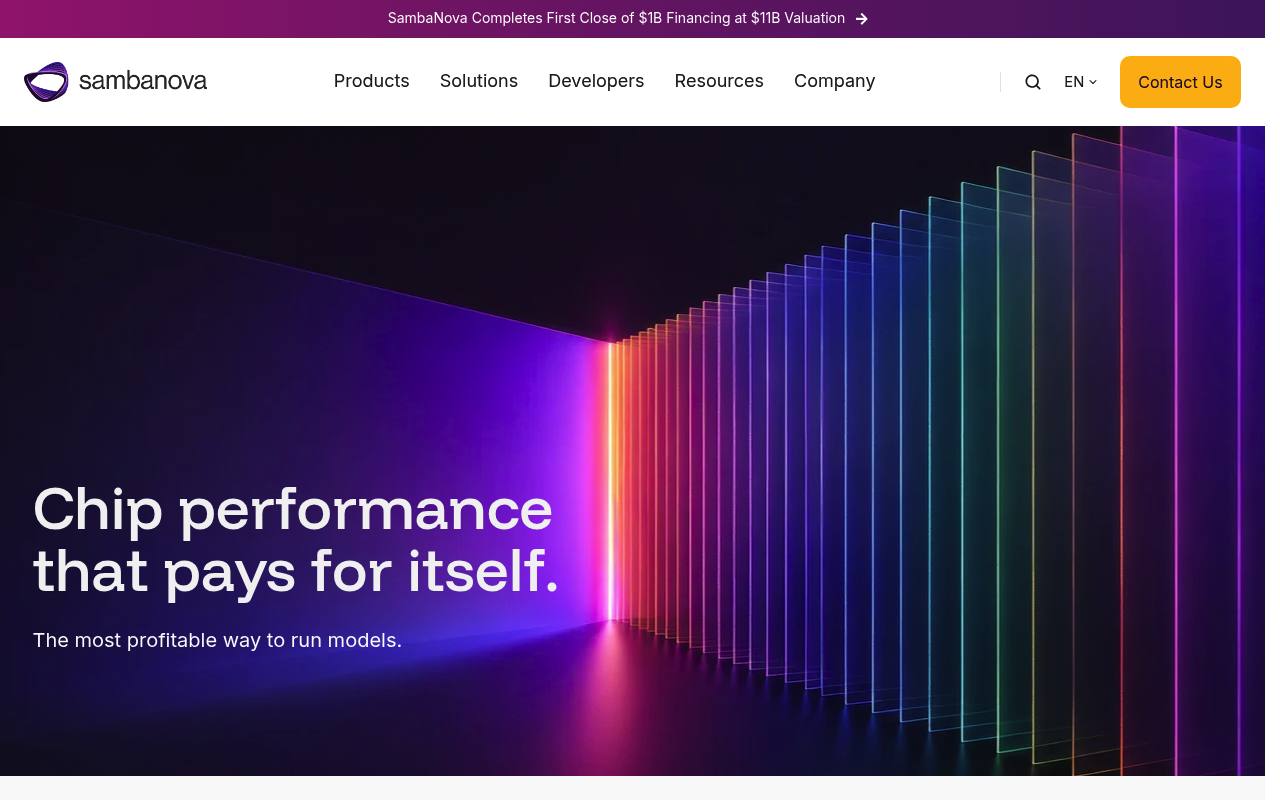Click the yellow Contact Us button

pos(1180,82)
